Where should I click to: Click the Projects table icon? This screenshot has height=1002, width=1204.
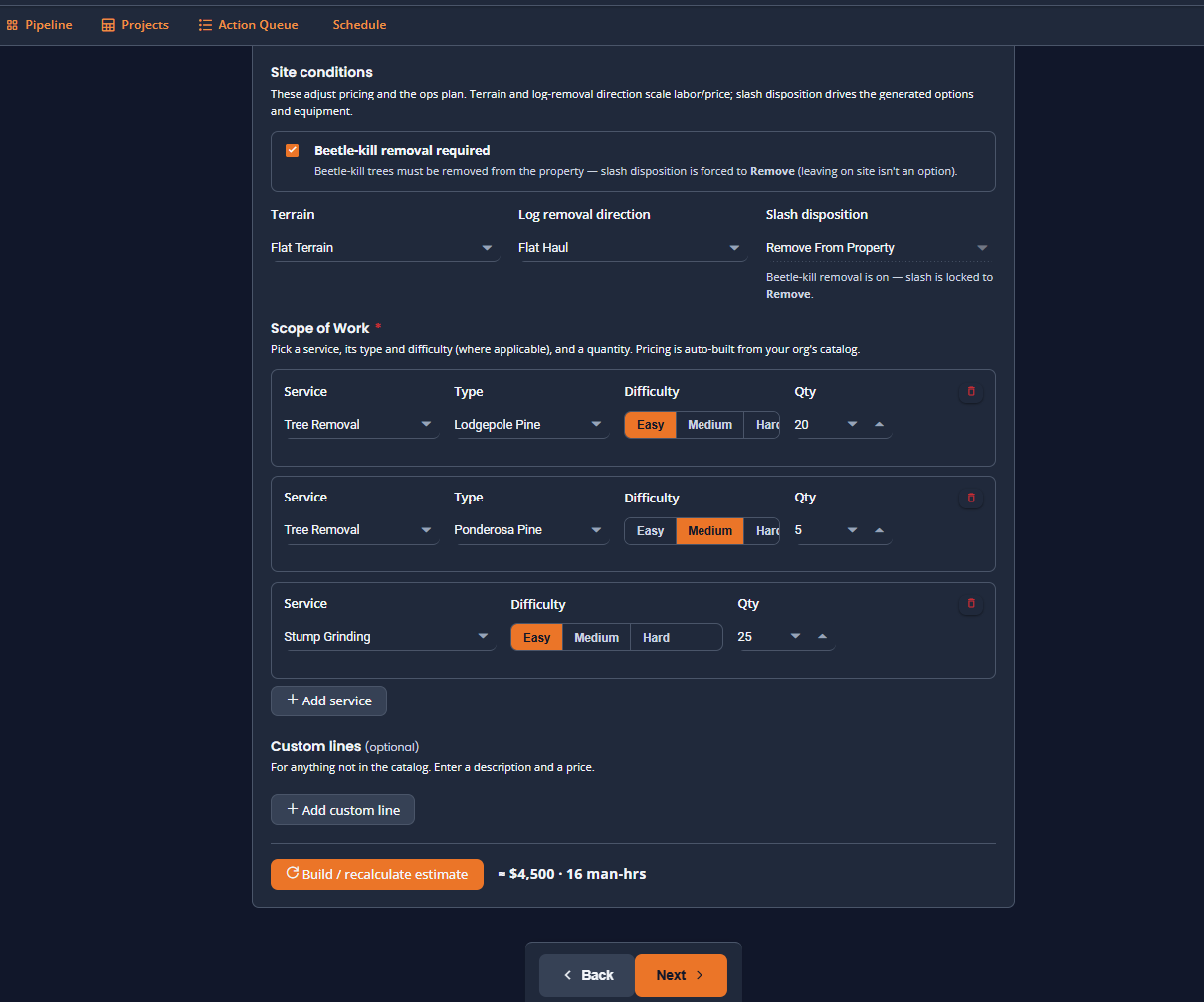[x=108, y=25]
